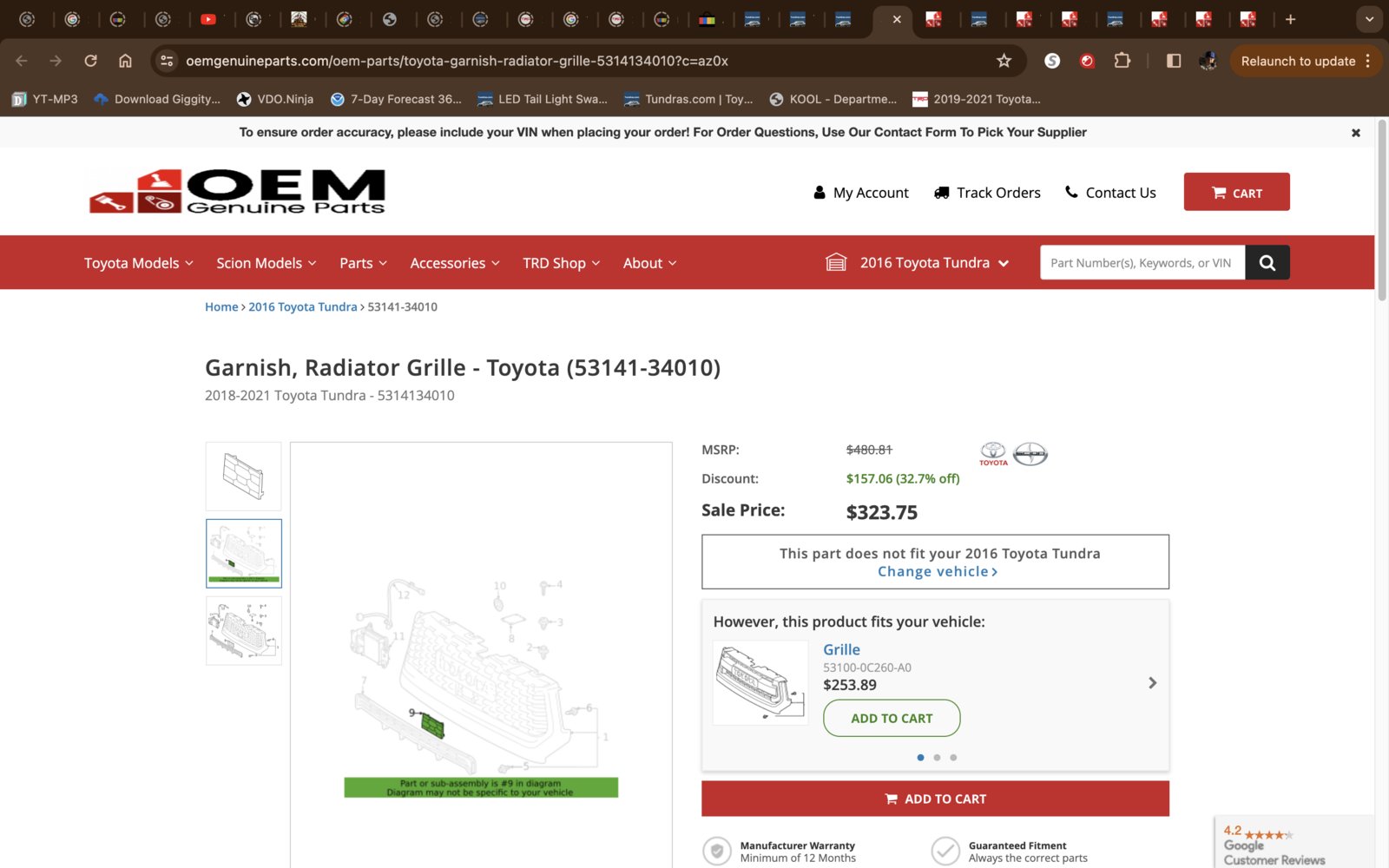
Task: Toggle the browser side panel icon
Action: (1174, 61)
